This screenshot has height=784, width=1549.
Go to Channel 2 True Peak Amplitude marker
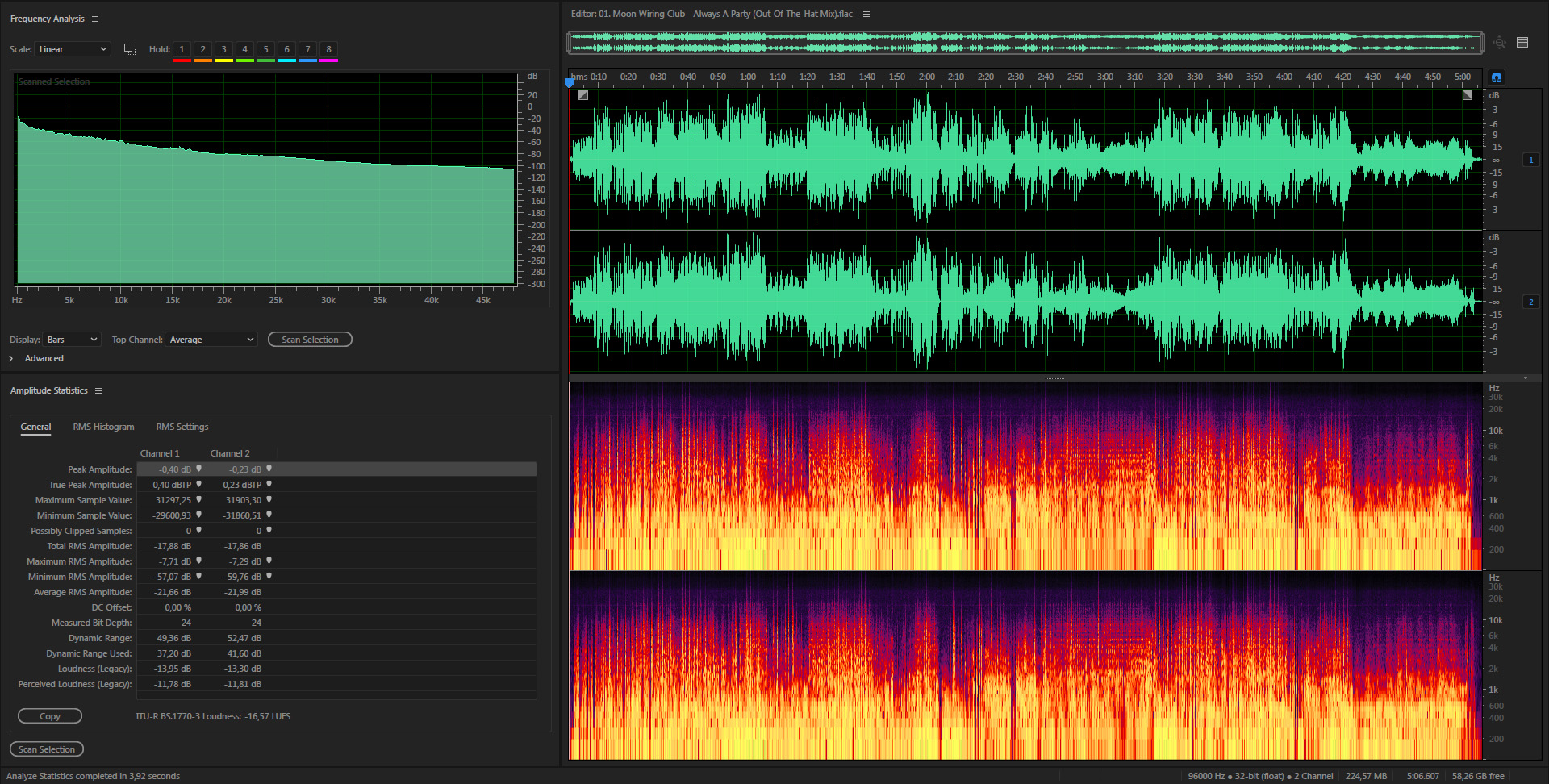[x=269, y=484]
